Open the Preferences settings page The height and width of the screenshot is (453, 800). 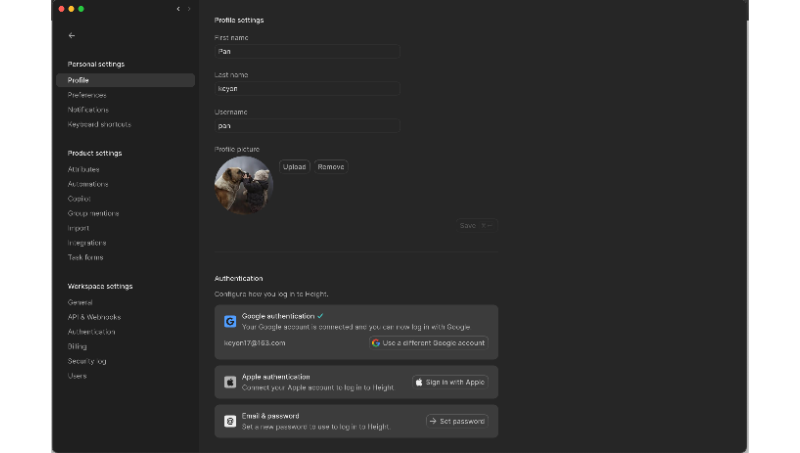coord(87,95)
